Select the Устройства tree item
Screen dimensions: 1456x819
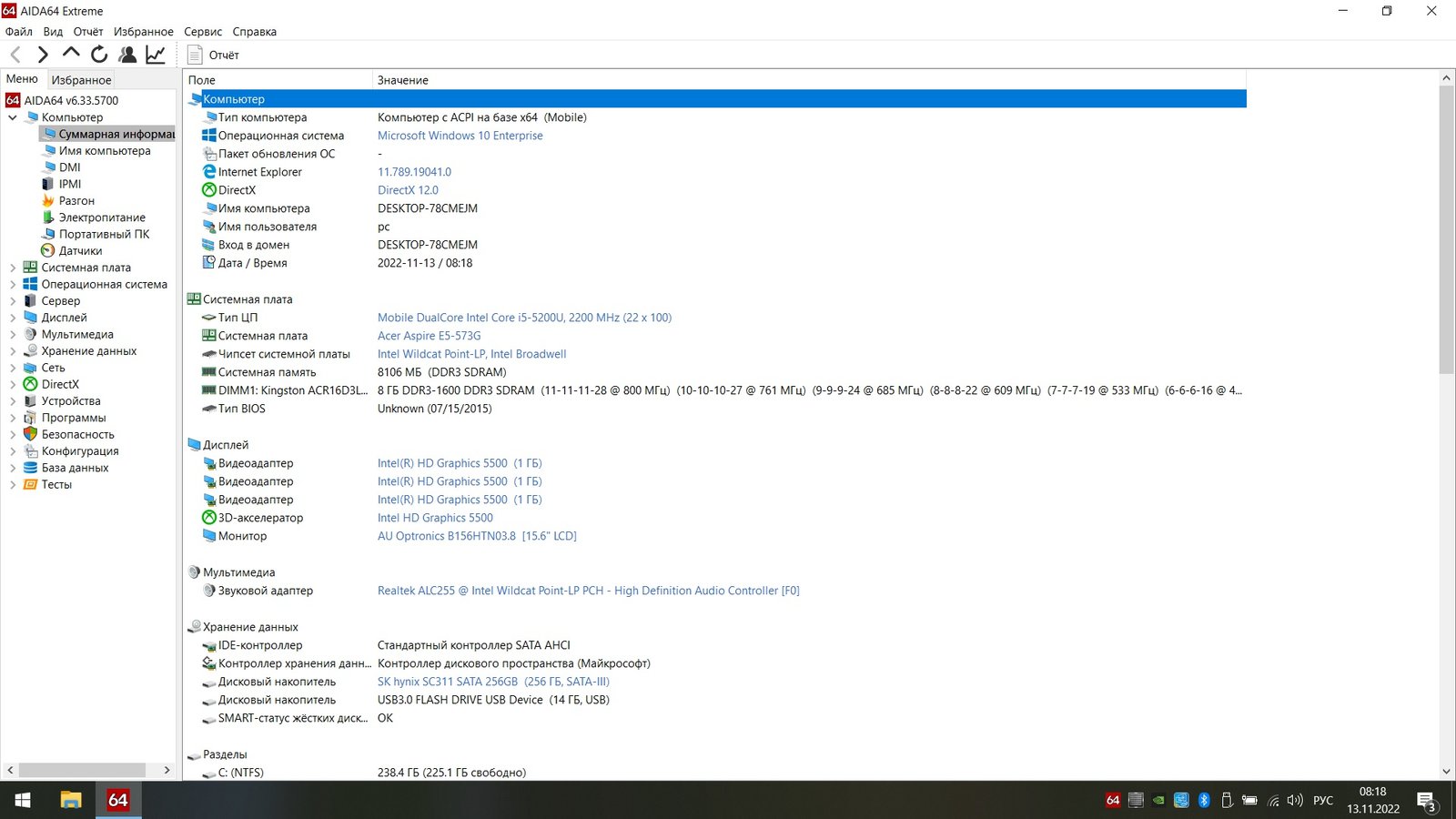[71, 401]
